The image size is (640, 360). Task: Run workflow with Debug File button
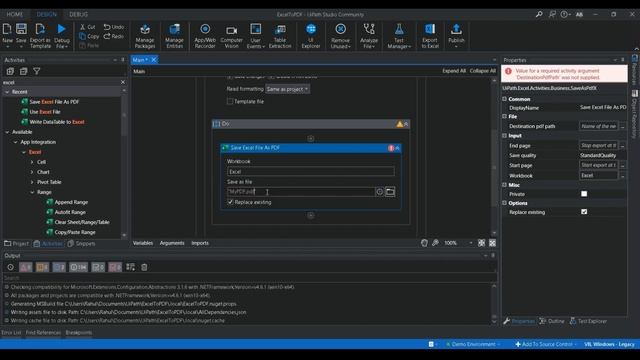[62, 36]
